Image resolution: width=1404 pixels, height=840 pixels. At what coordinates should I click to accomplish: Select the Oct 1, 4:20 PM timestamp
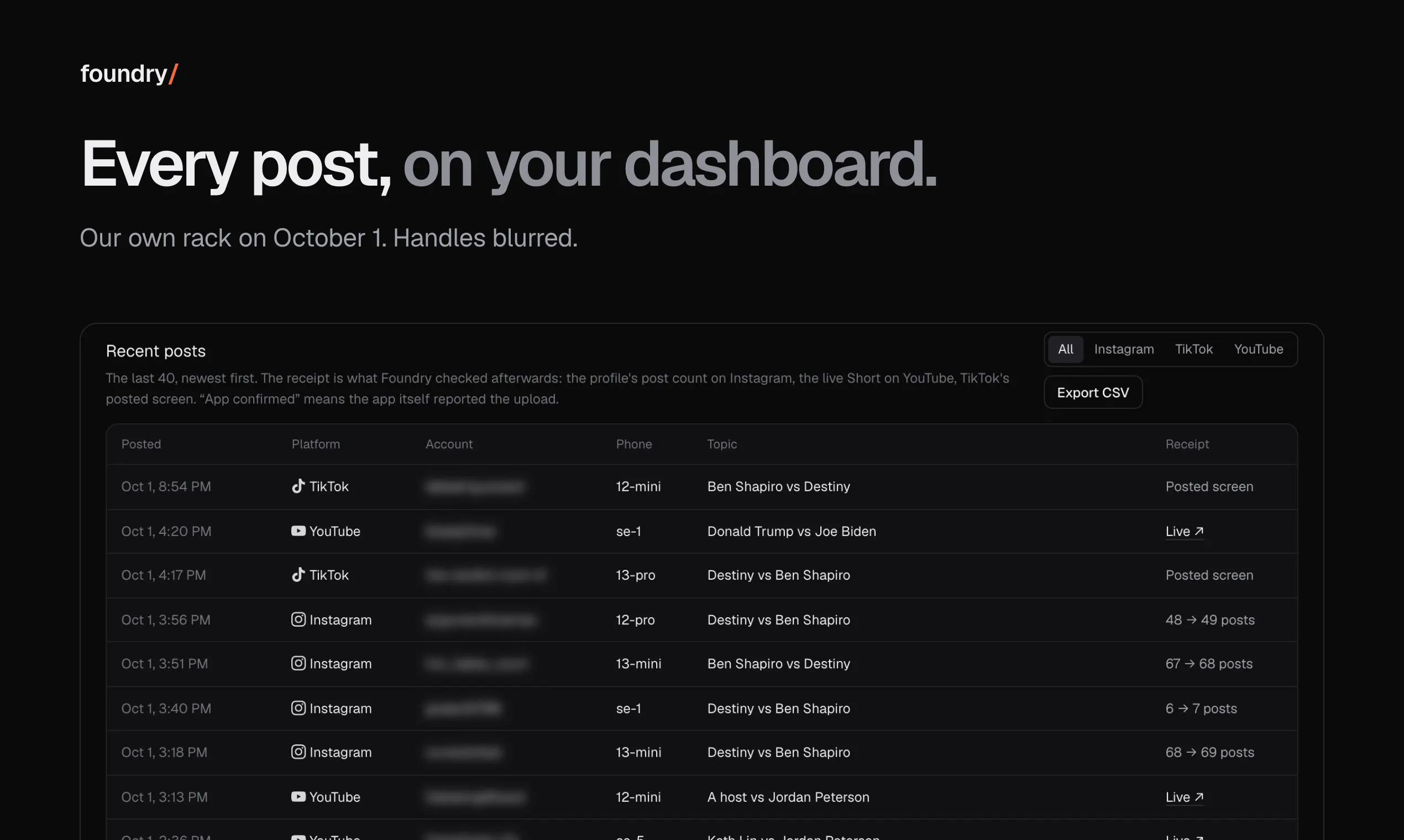166,532
